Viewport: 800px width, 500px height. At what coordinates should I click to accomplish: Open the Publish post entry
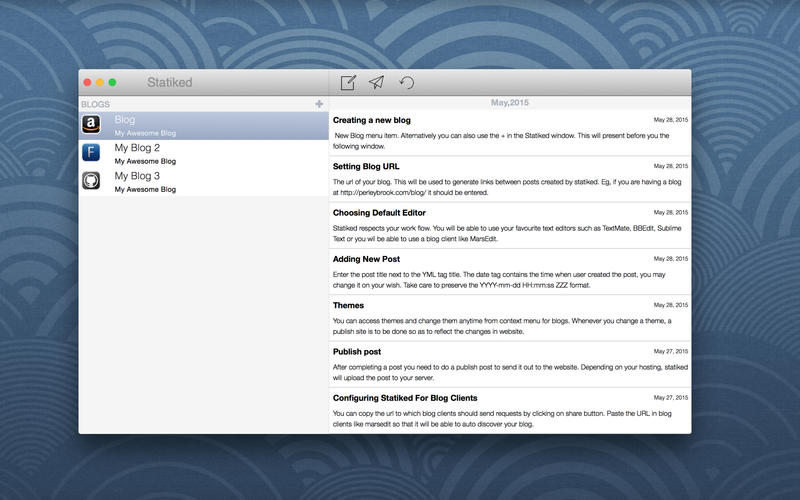tap(510, 364)
